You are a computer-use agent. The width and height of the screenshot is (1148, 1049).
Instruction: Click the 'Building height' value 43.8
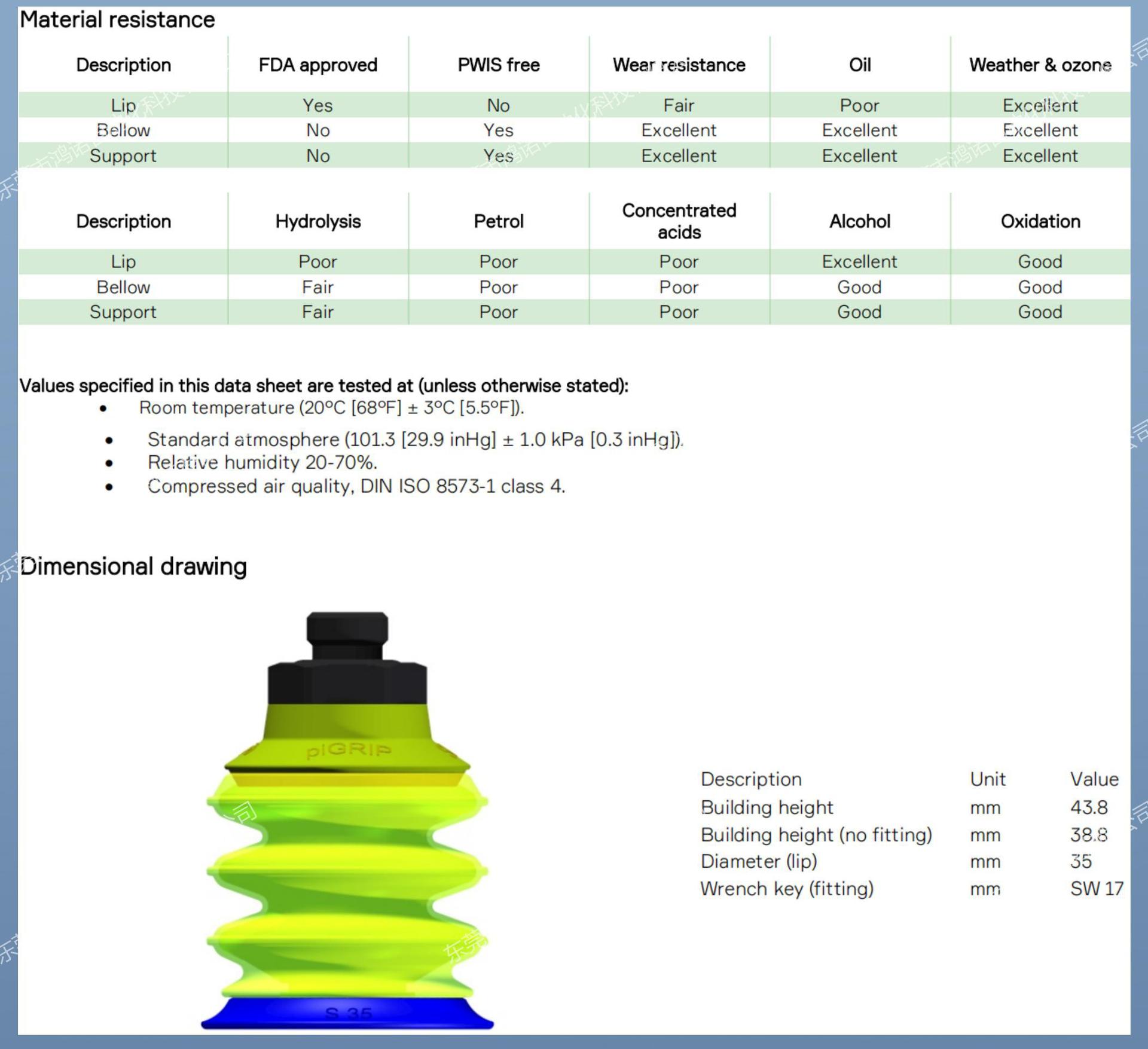[1088, 807]
